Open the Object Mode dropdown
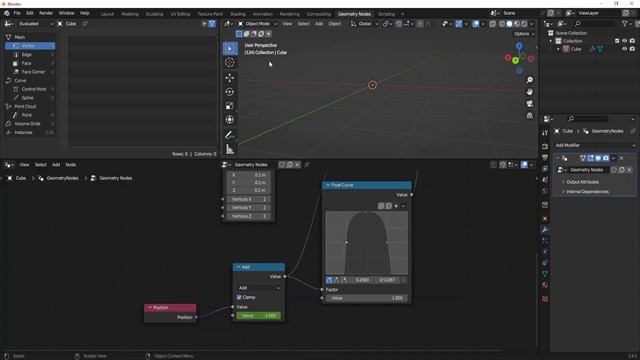640x360 pixels. coord(258,24)
